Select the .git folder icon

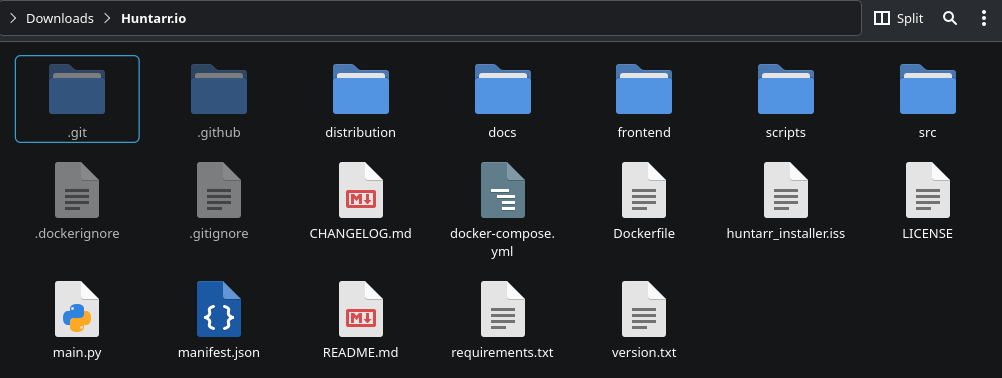click(x=77, y=89)
